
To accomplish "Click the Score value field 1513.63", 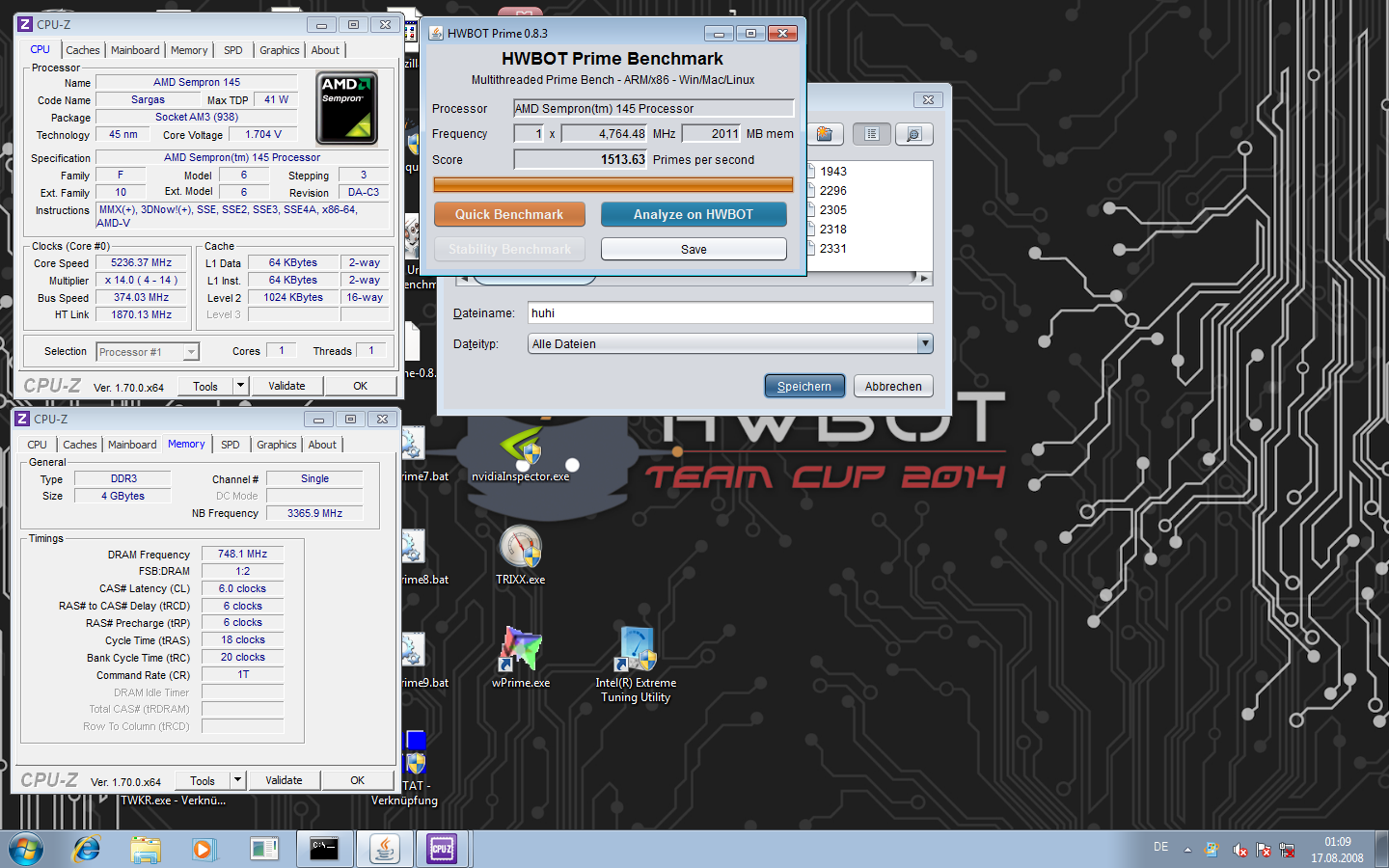I will click(x=580, y=159).
